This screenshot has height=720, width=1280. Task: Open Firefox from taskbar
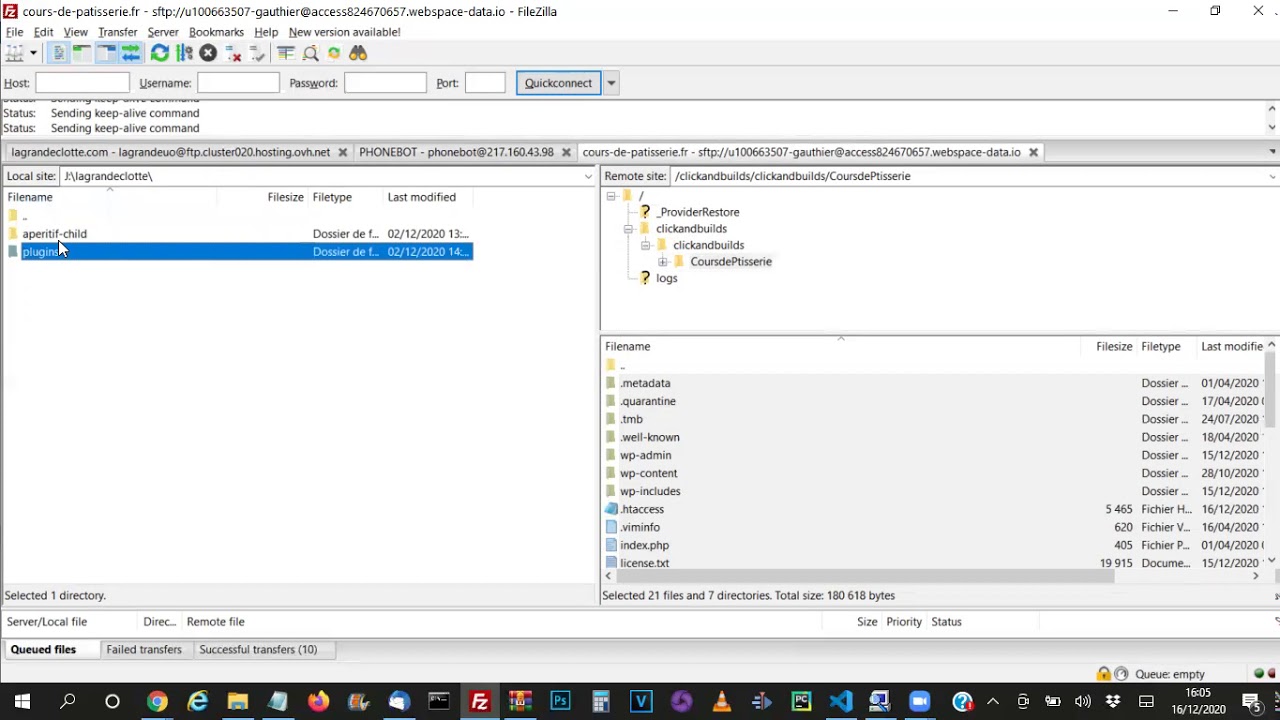(x=318, y=701)
